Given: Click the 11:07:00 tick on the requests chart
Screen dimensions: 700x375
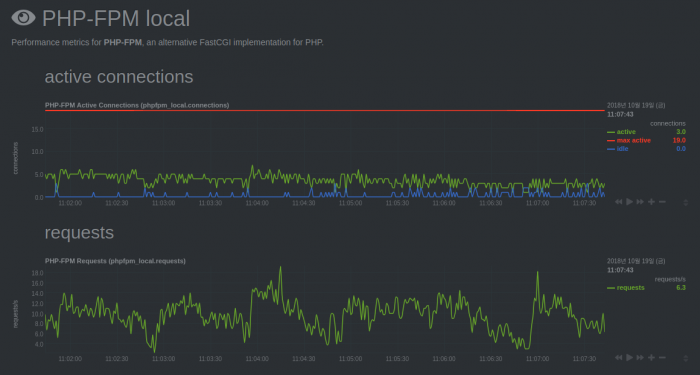Looking at the screenshot, I should 538,359.
